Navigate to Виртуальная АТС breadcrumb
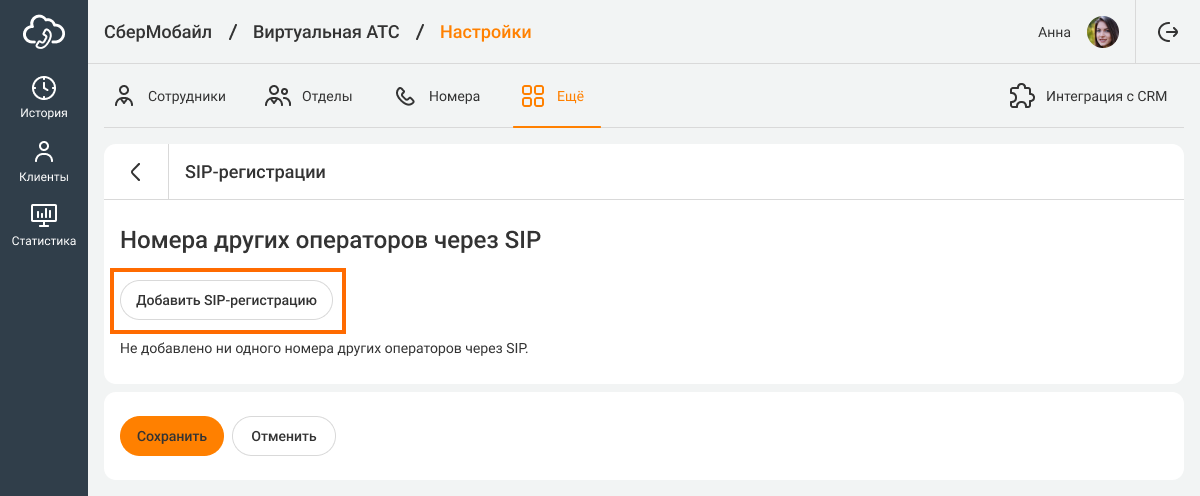Image resolution: width=1200 pixels, height=496 pixels. (x=326, y=32)
